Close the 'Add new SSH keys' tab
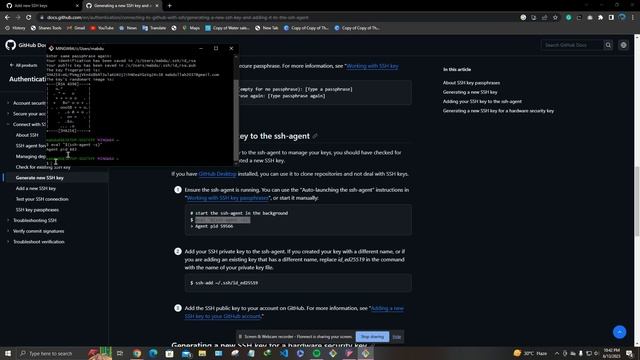640x360 pixels. click(x=77, y=6)
